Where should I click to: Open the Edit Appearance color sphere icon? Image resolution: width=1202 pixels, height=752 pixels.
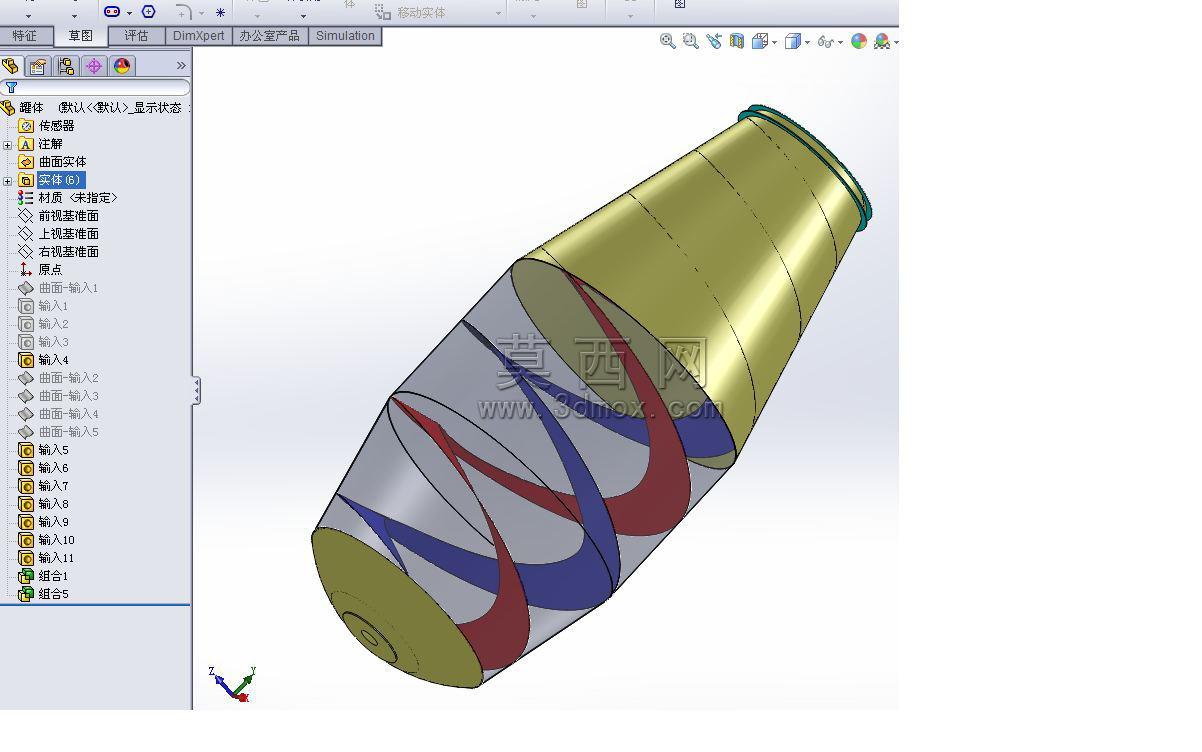tap(859, 41)
